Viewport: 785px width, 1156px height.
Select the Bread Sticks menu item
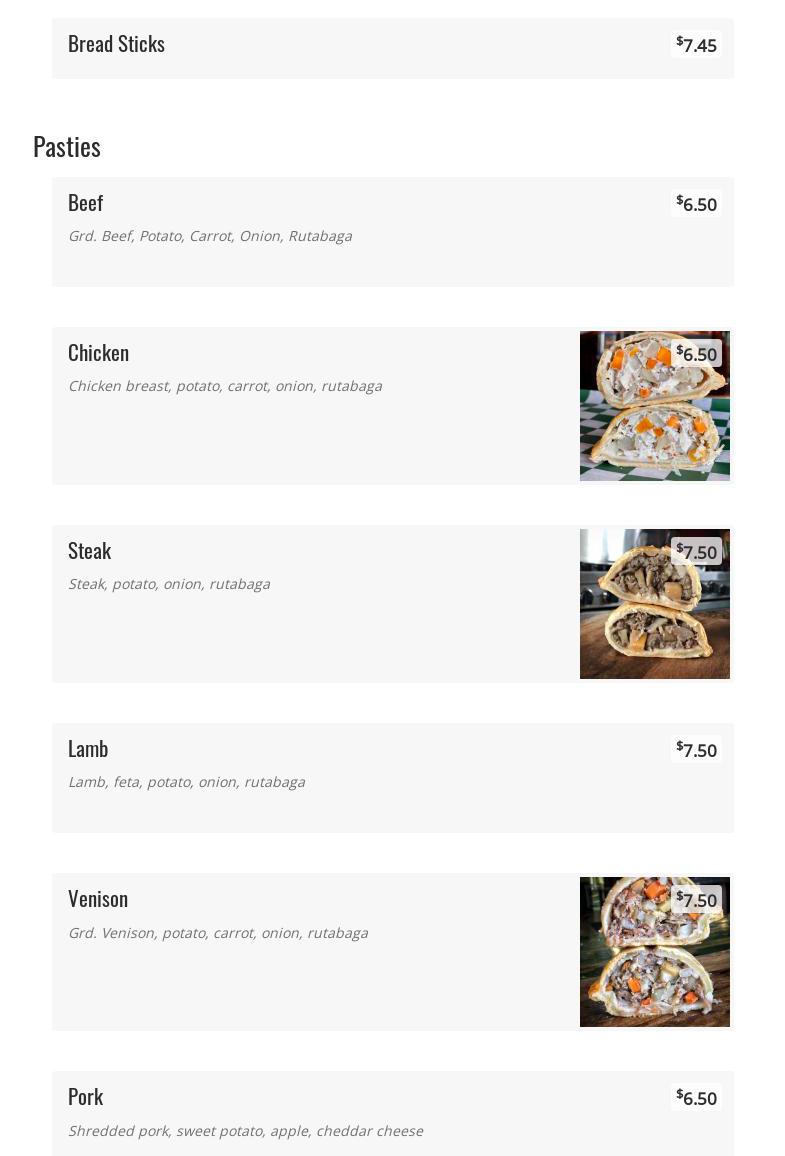pos(116,44)
